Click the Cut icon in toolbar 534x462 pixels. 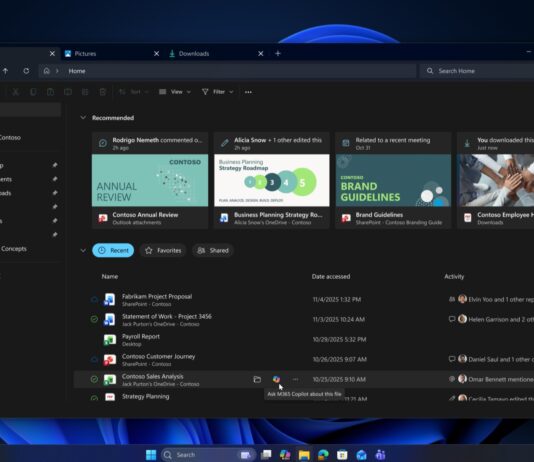pyautogui.click(x=15, y=92)
